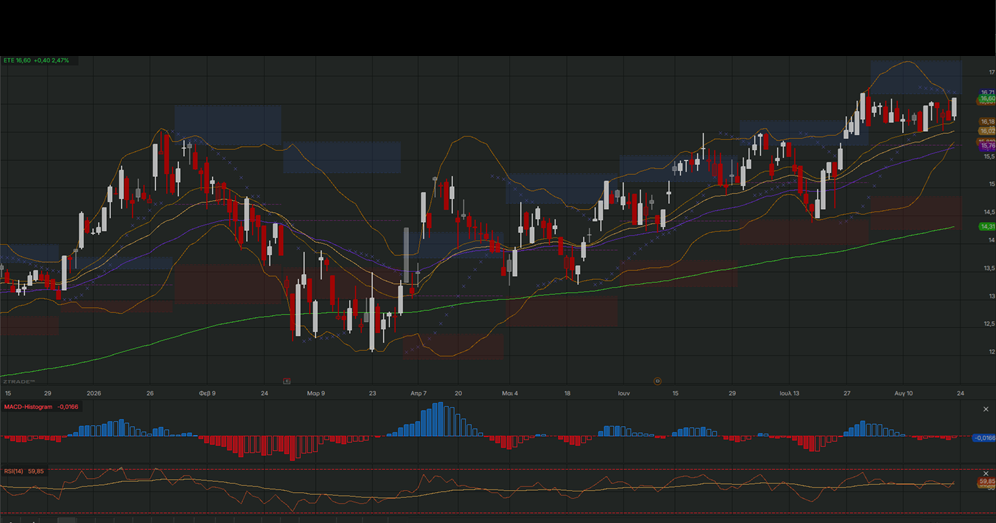The height and width of the screenshot is (523, 996).
Task: Click the 2026 label on time axis
Action: tap(94, 393)
